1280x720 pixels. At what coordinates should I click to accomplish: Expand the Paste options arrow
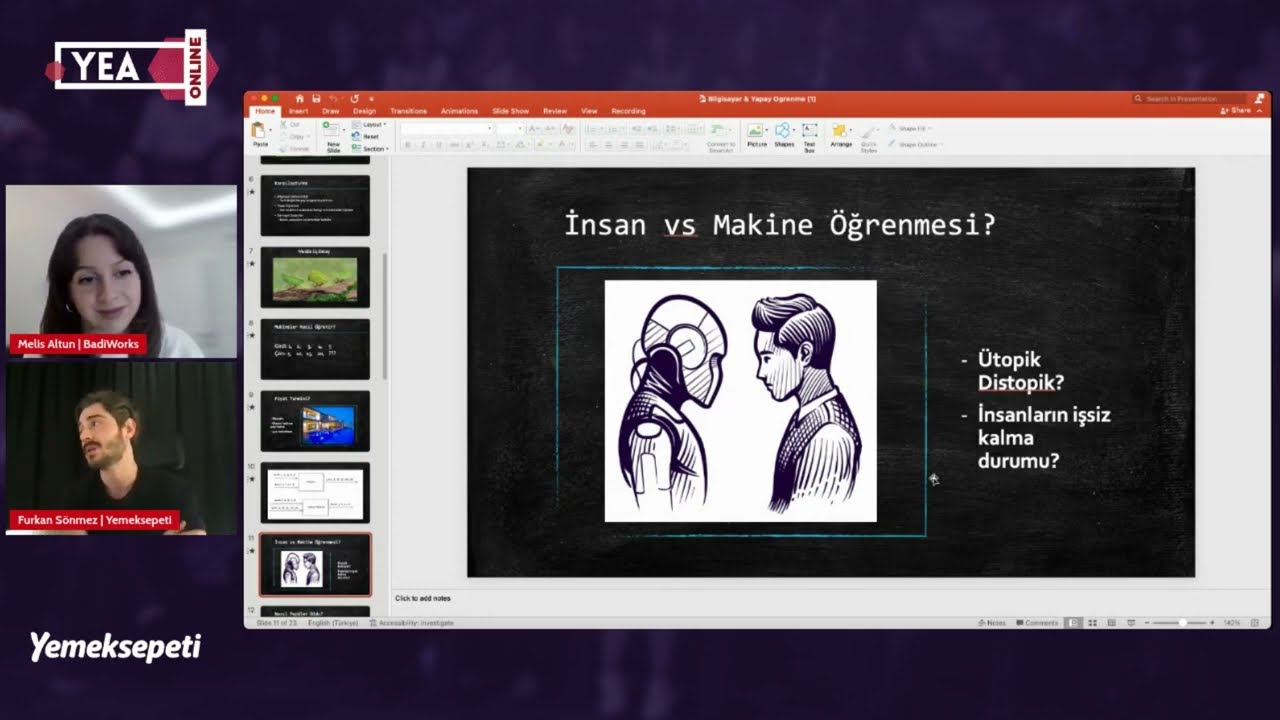point(270,130)
